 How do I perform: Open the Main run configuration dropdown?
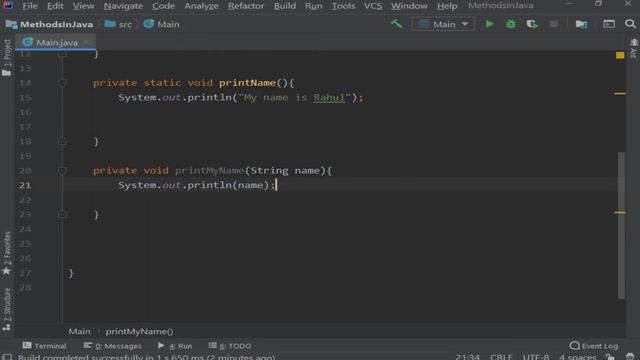tap(444, 24)
